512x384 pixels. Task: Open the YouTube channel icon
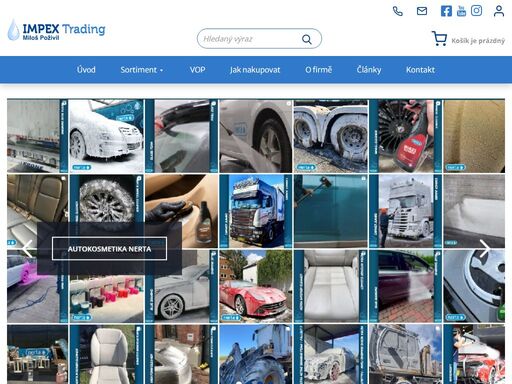pyautogui.click(x=461, y=11)
